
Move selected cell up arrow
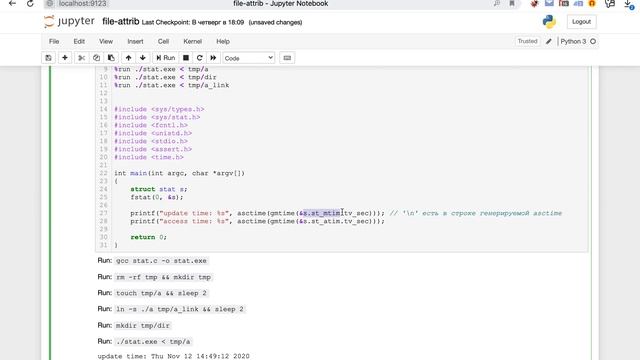(x=129, y=58)
